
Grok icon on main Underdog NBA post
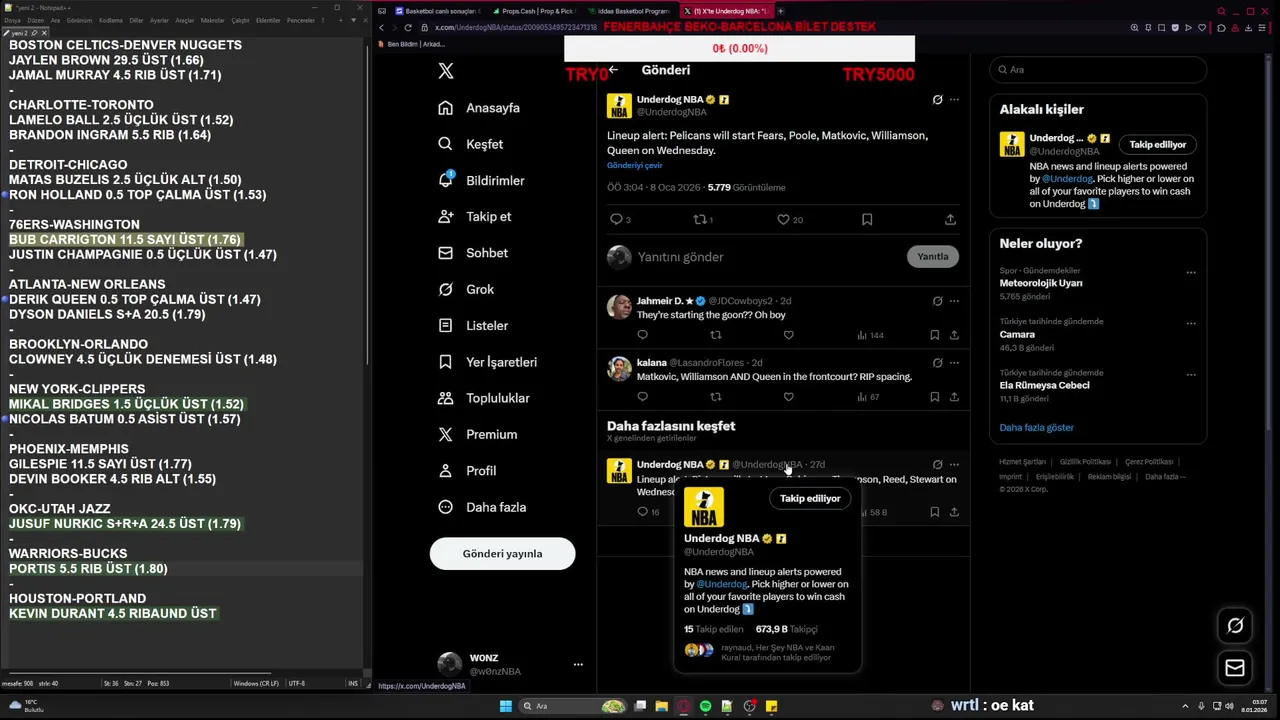click(x=937, y=99)
